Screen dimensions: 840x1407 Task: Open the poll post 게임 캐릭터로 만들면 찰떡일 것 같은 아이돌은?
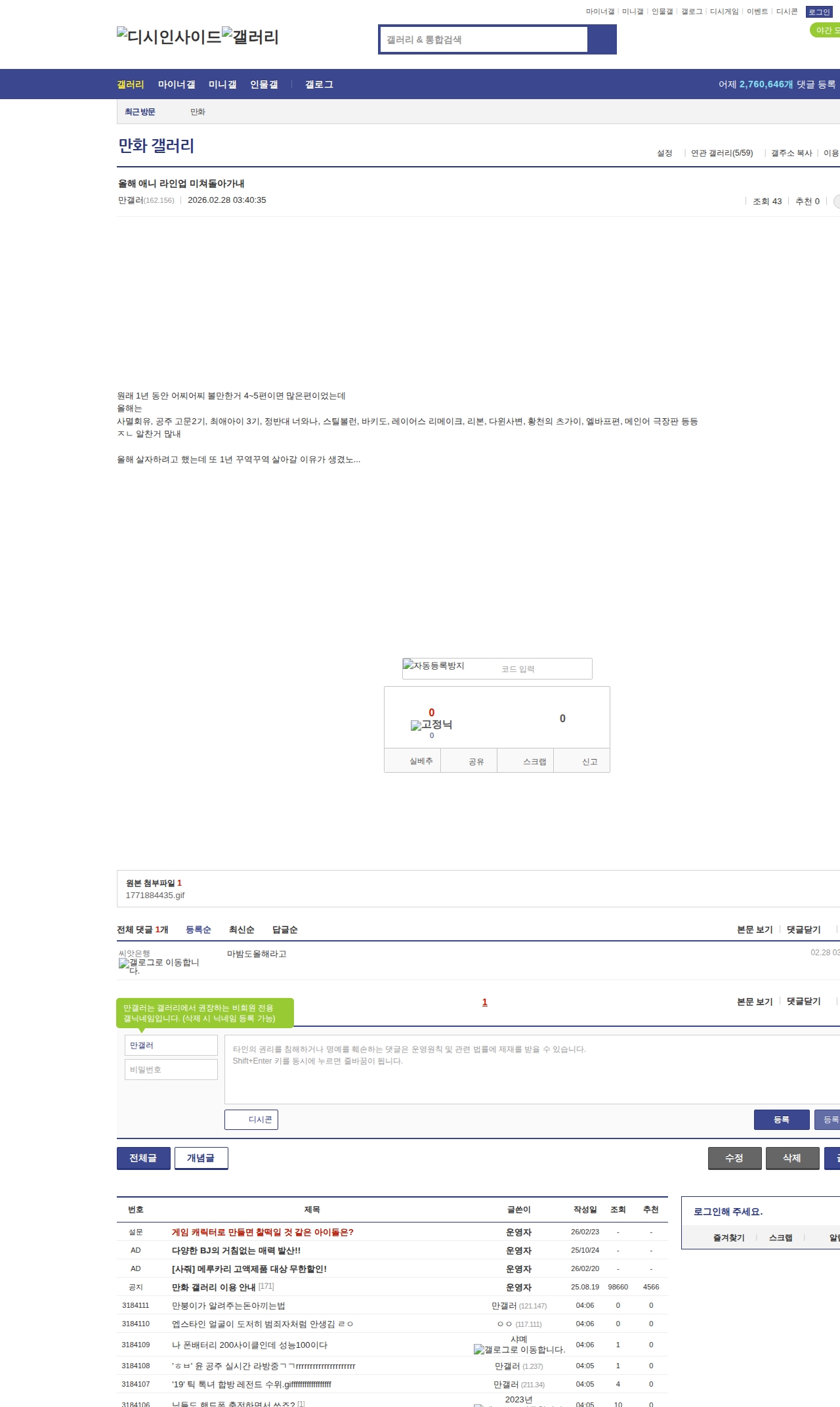point(262,1232)
